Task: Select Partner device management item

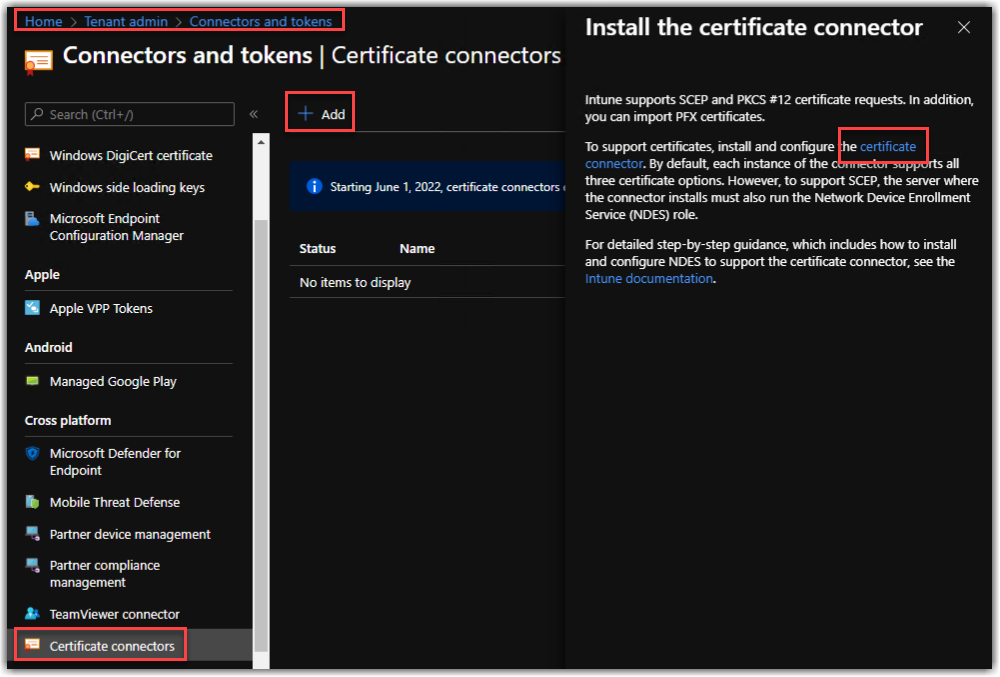Action: [128, 534]
